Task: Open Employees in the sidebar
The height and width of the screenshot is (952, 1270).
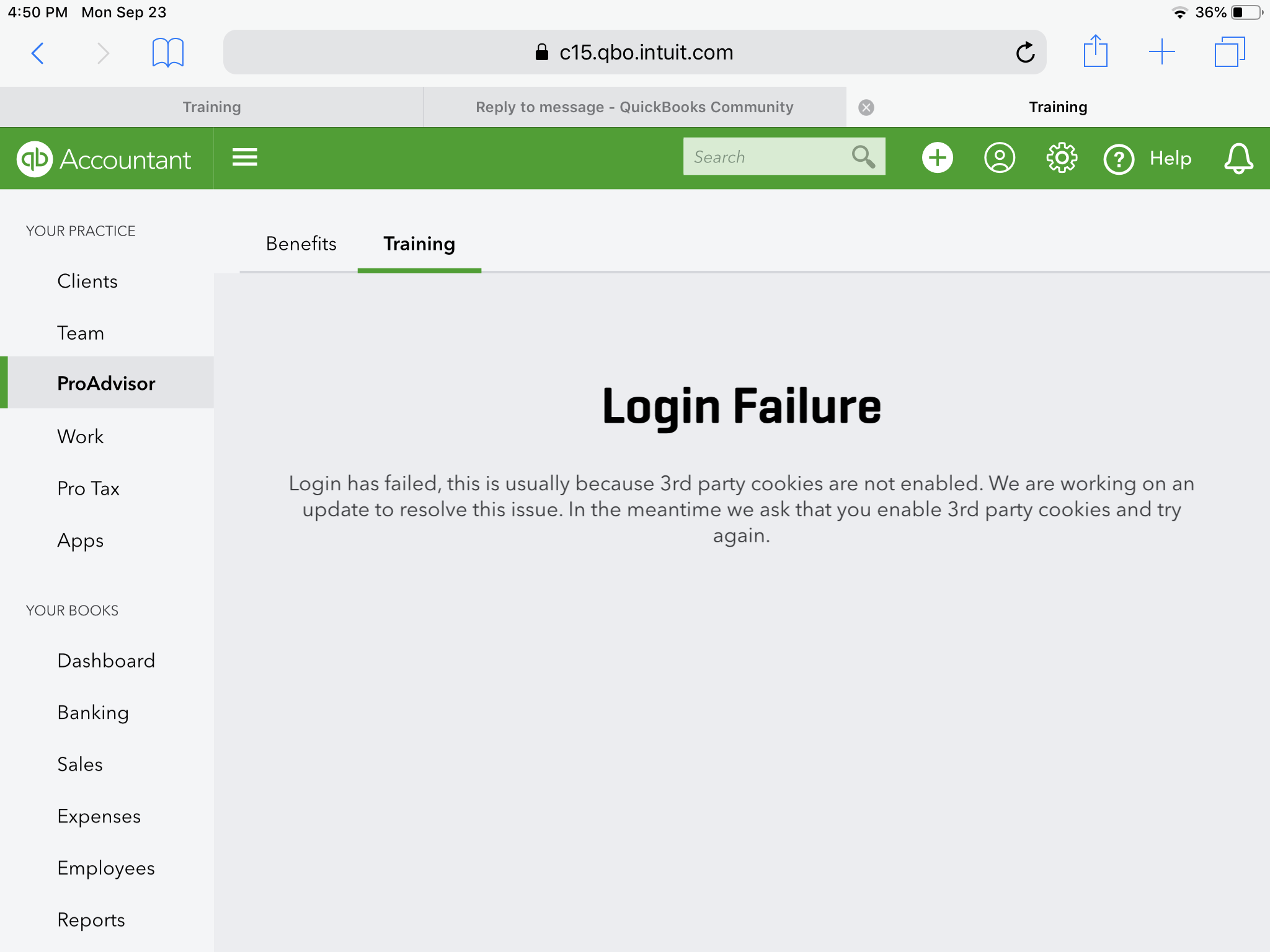Action: [106, 869]
